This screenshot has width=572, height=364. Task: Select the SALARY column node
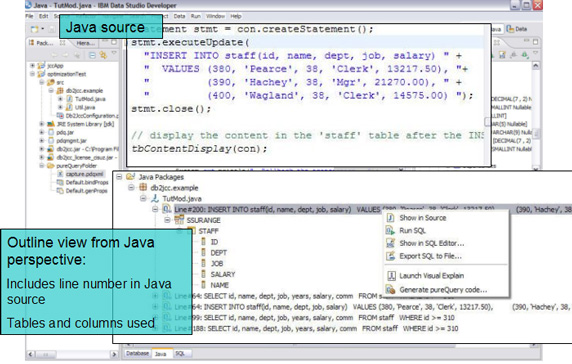point(223,274)
